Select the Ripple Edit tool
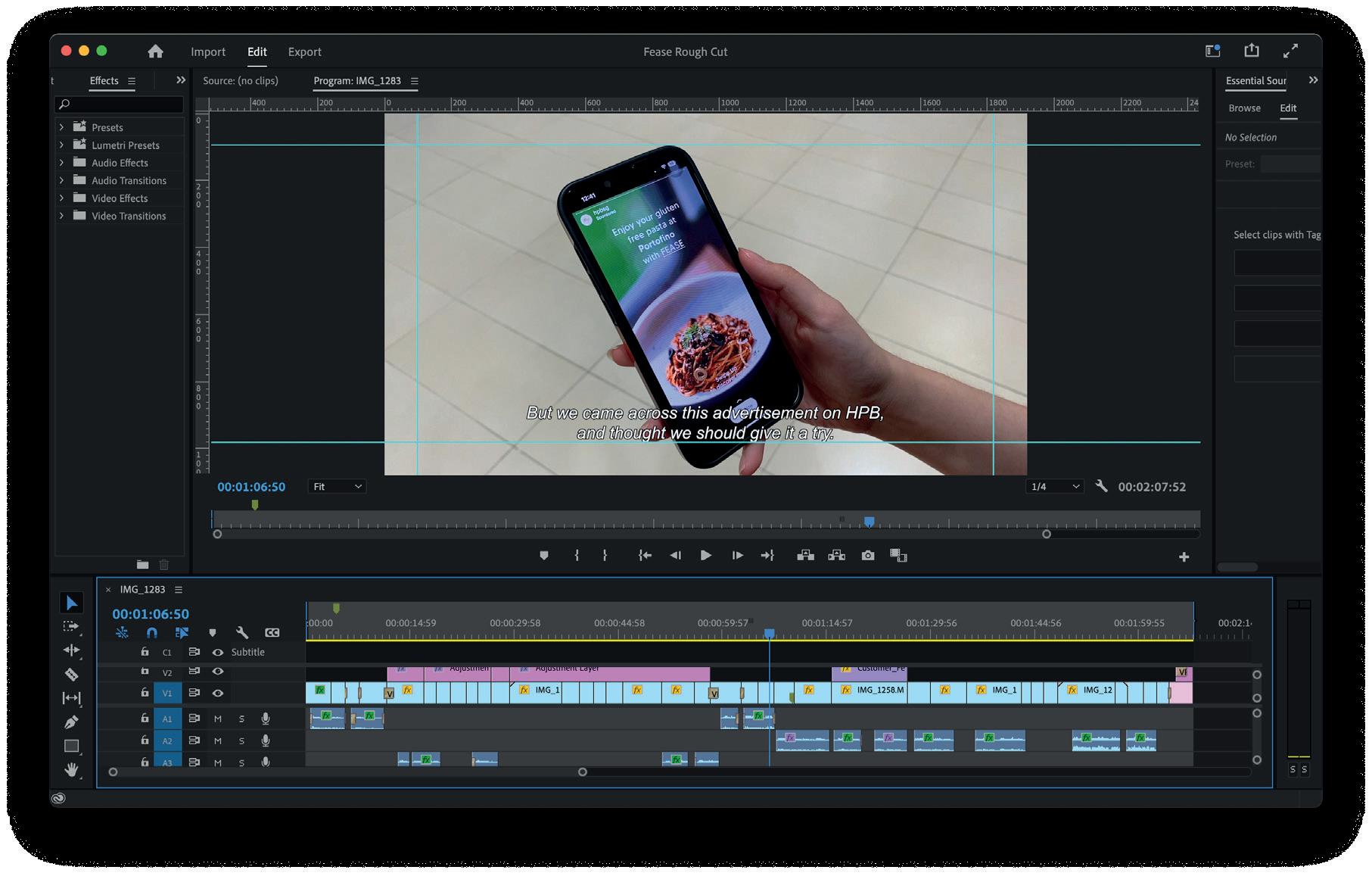Screen dimensions: 1372x873 coord(71,650)
